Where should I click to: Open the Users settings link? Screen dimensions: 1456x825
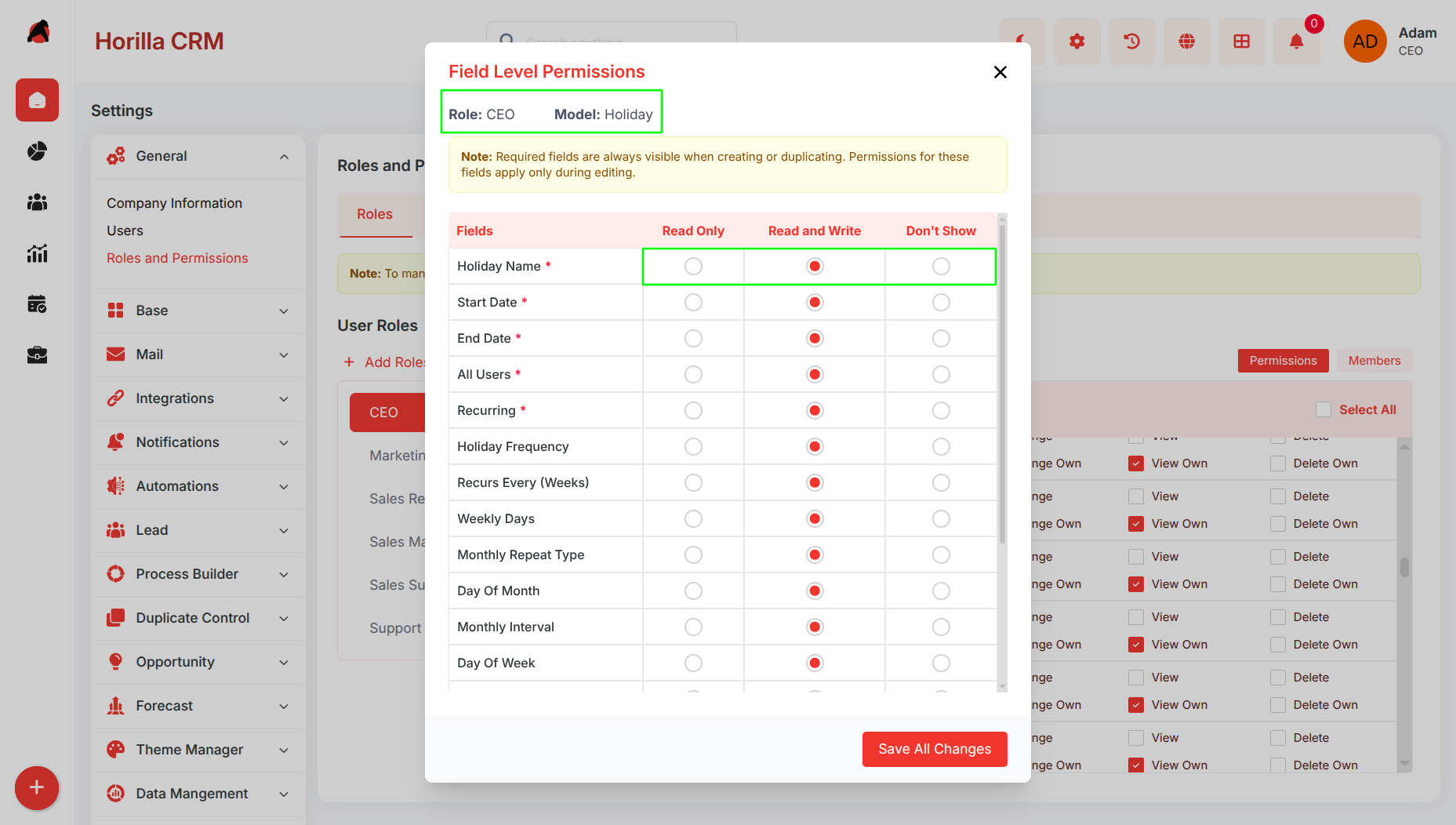click(x=125, y=231)
